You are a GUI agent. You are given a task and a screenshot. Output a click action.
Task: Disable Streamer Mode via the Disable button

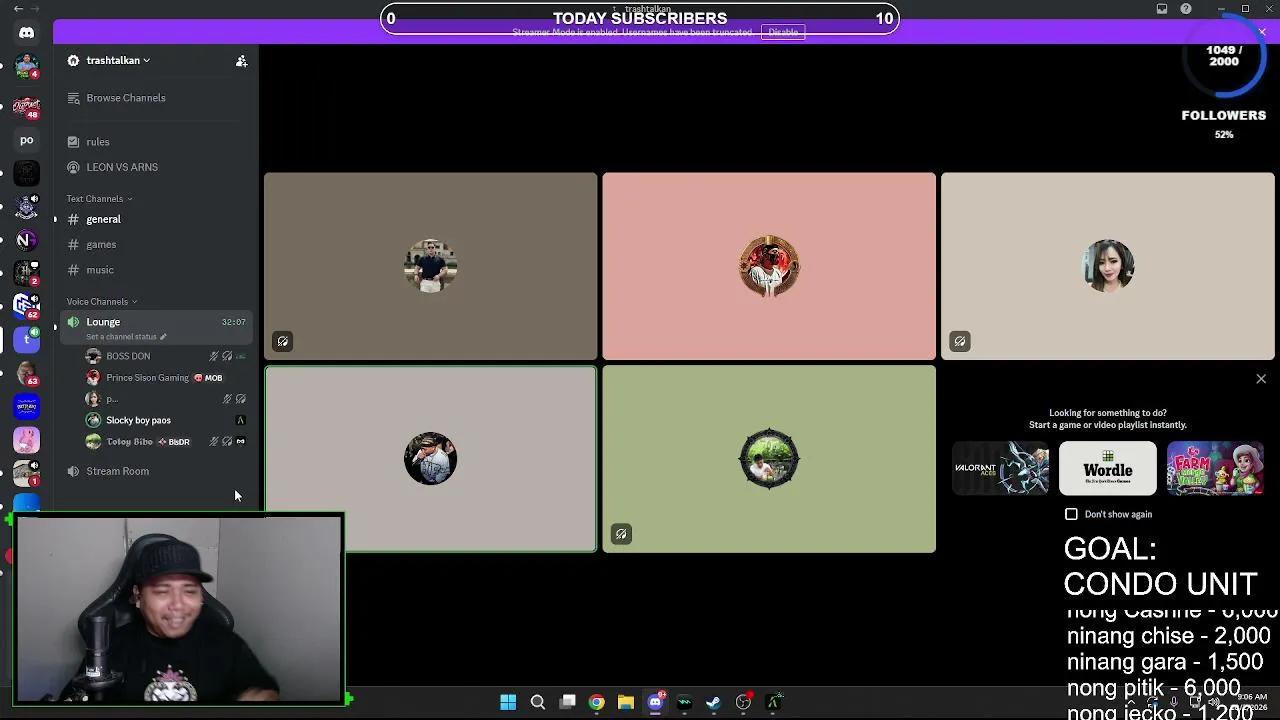click(783, 32)
